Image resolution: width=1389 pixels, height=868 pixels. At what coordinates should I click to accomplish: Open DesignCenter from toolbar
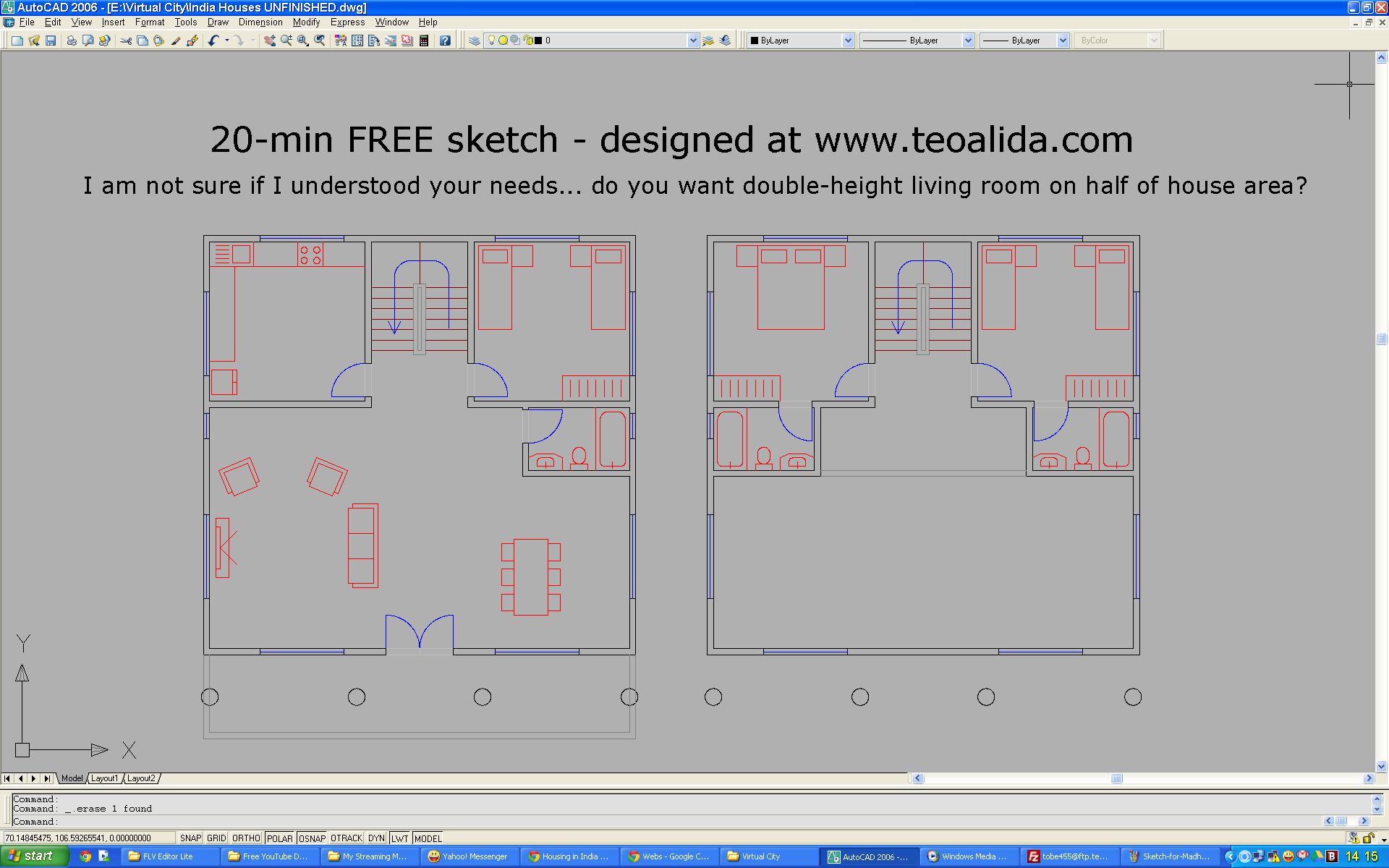tap(357, 41)
